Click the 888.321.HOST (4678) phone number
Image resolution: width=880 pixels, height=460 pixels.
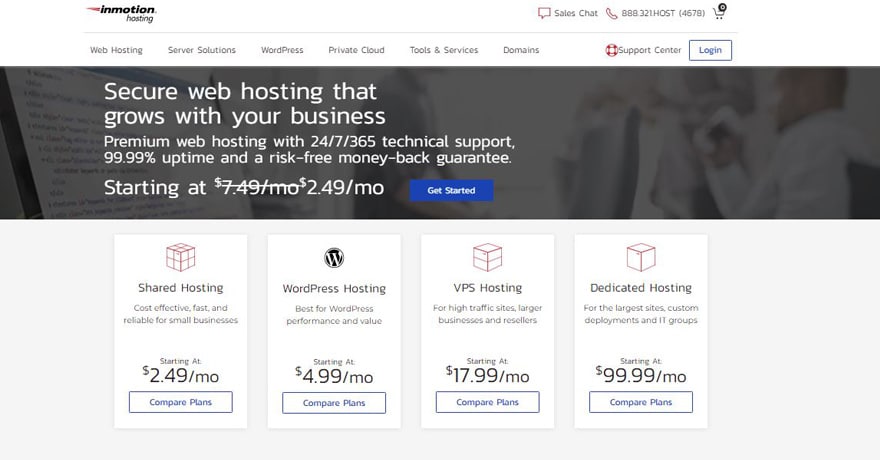point(663,13)
